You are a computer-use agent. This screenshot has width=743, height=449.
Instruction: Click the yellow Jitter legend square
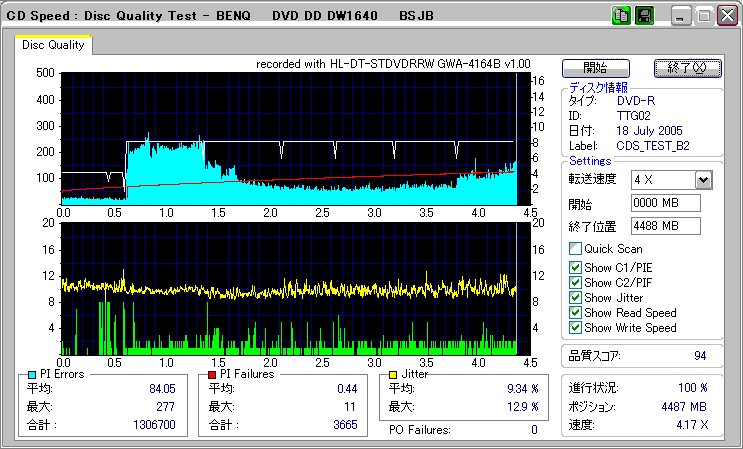[395, 374]
